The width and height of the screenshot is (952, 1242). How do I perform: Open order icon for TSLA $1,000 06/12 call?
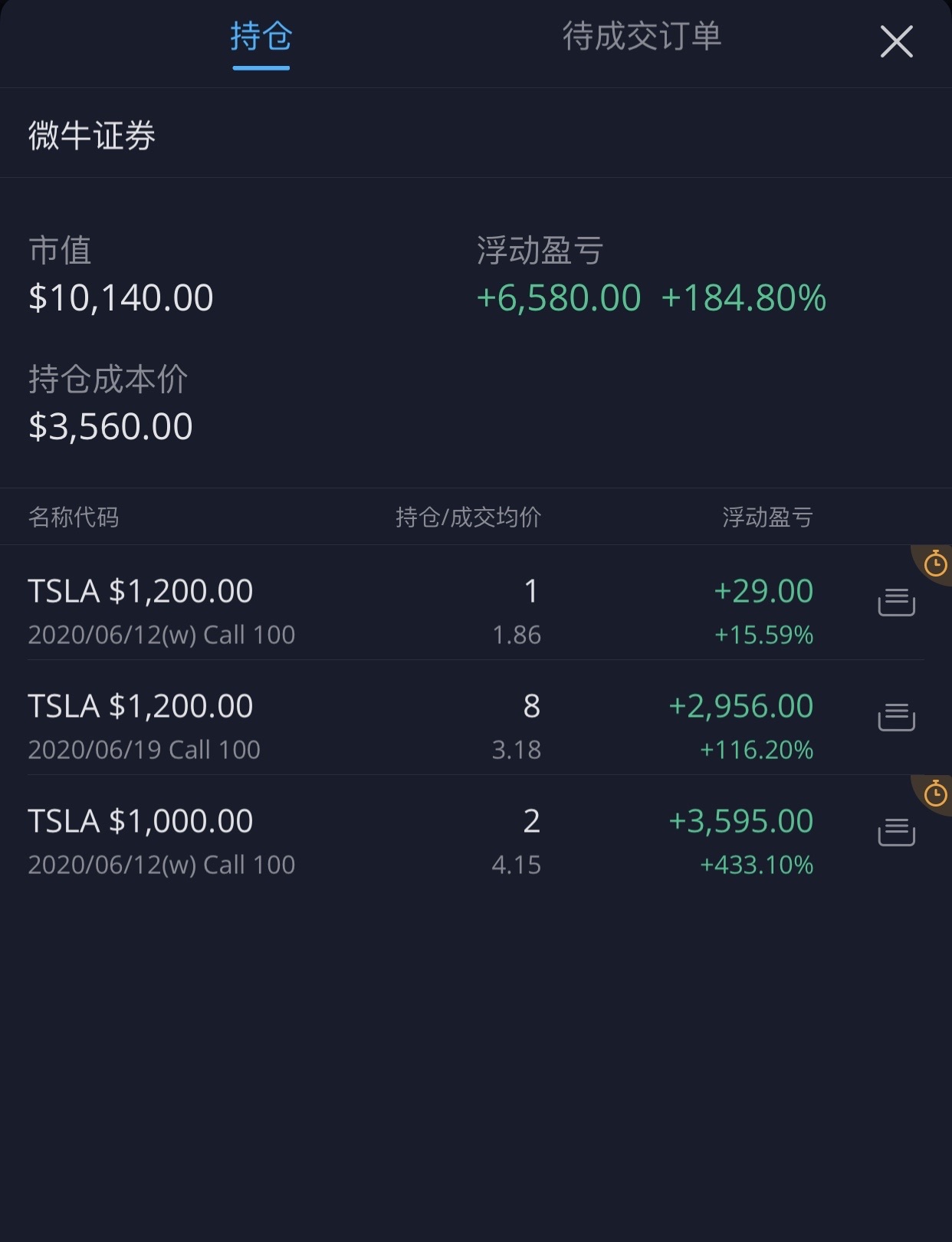[896, 833]
